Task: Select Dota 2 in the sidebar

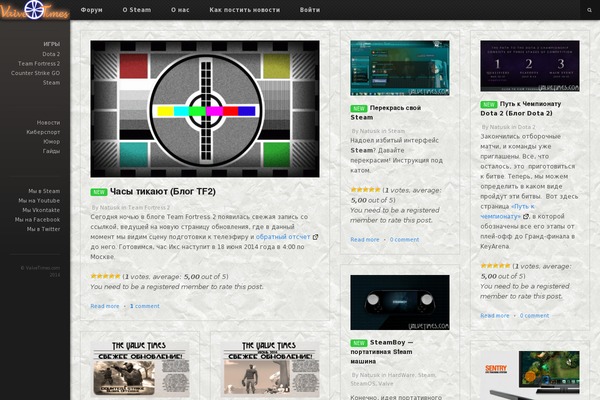Action: (51, 54)
